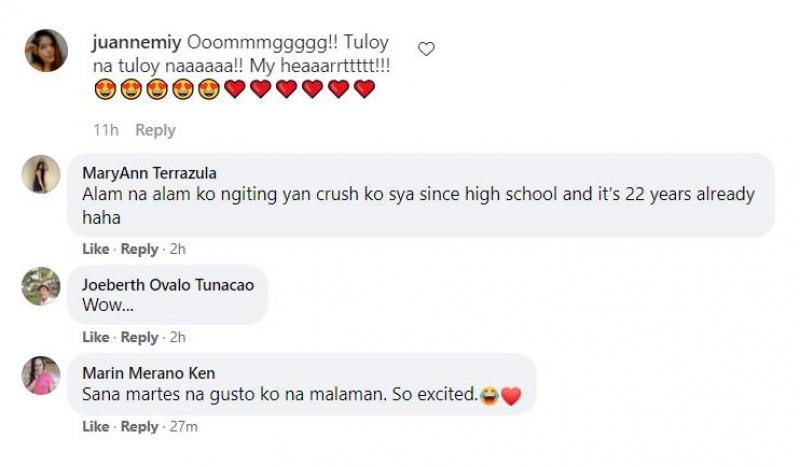Viewport: 800px width, 467px height.
Task: Click Marin Merano Ken's profile photo
Action: (x=41, y=375)
